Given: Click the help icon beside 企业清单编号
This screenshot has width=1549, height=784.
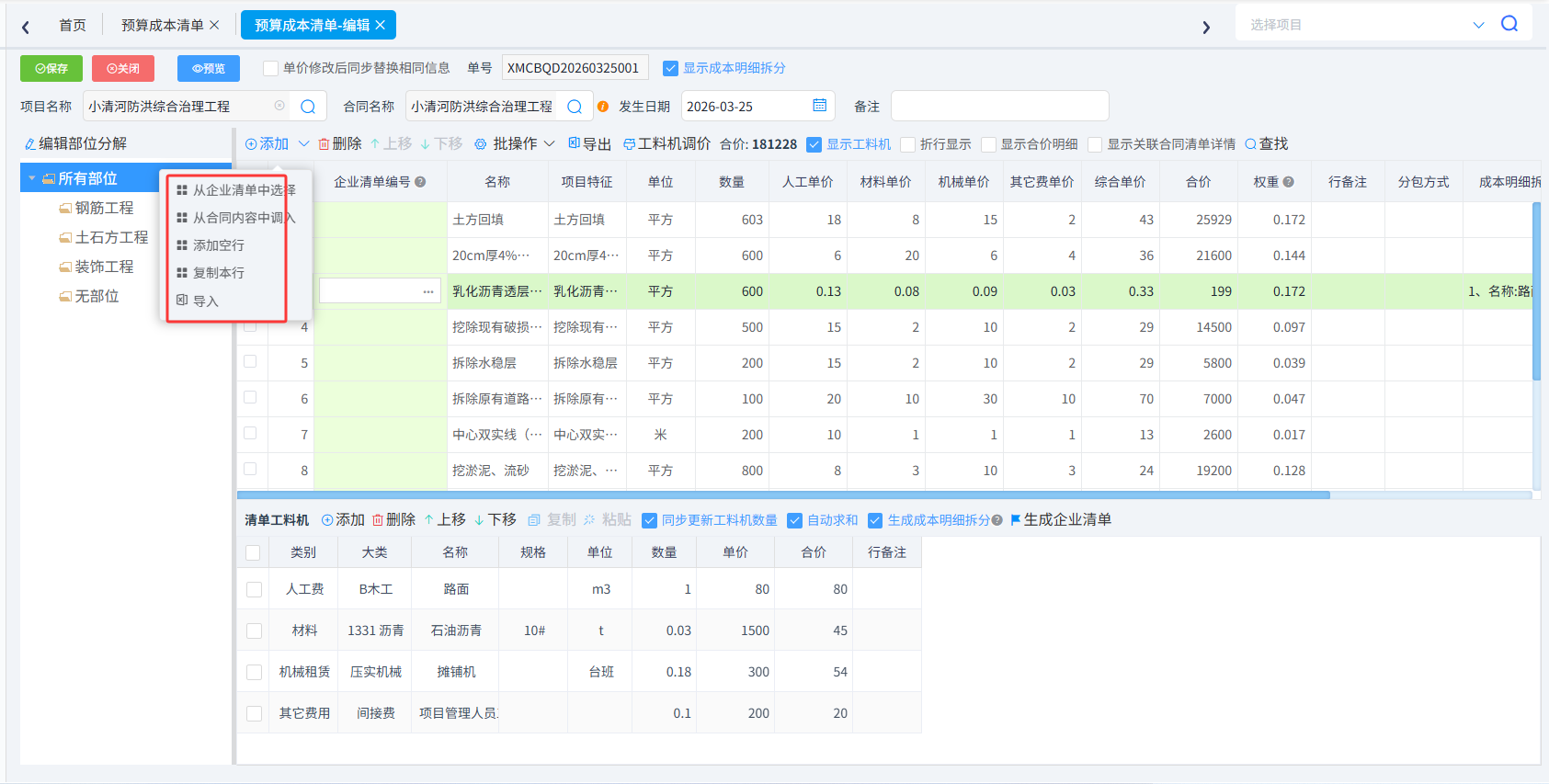Looking at the screenshot, I should tap(420, 182).
